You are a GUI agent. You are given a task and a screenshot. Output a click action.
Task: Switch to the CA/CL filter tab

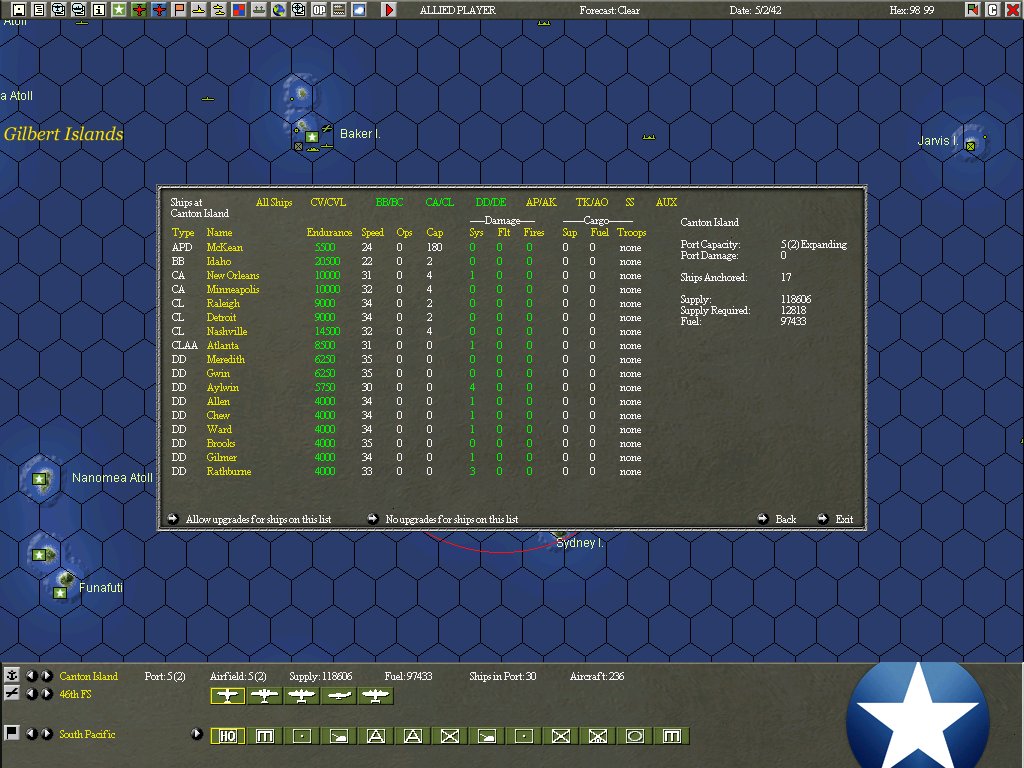[x=440, y=202]
